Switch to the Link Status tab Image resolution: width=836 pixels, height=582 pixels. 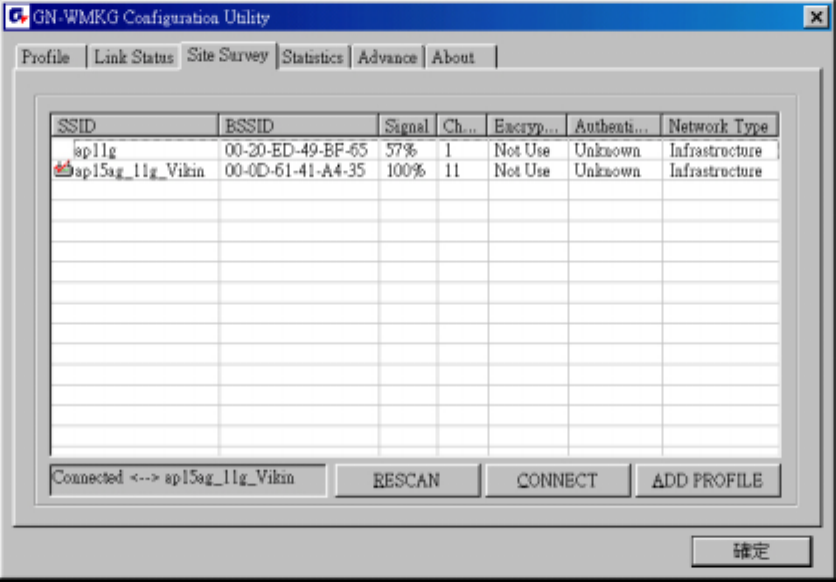(134, 57)
